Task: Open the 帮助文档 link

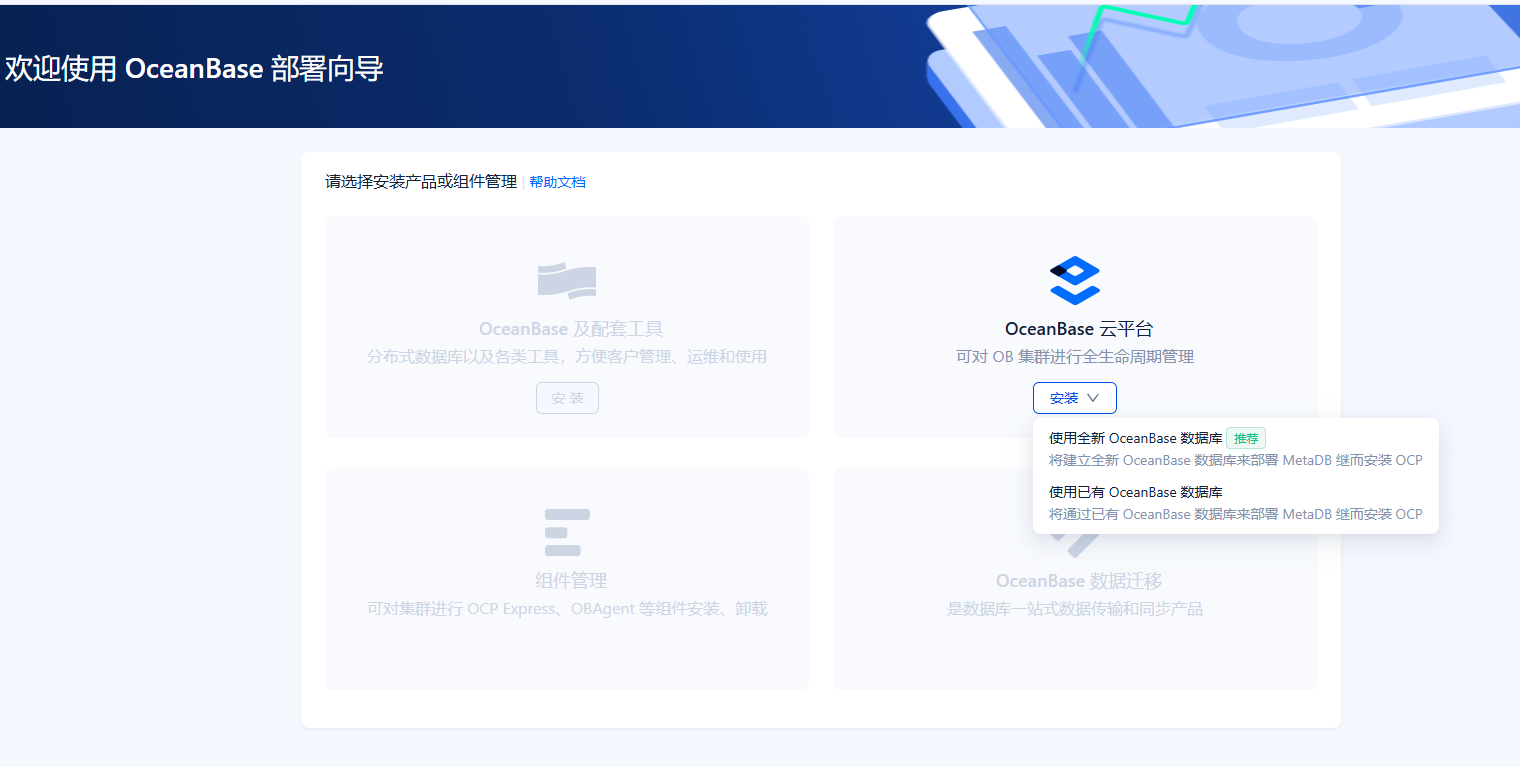Action: [557, 182]
